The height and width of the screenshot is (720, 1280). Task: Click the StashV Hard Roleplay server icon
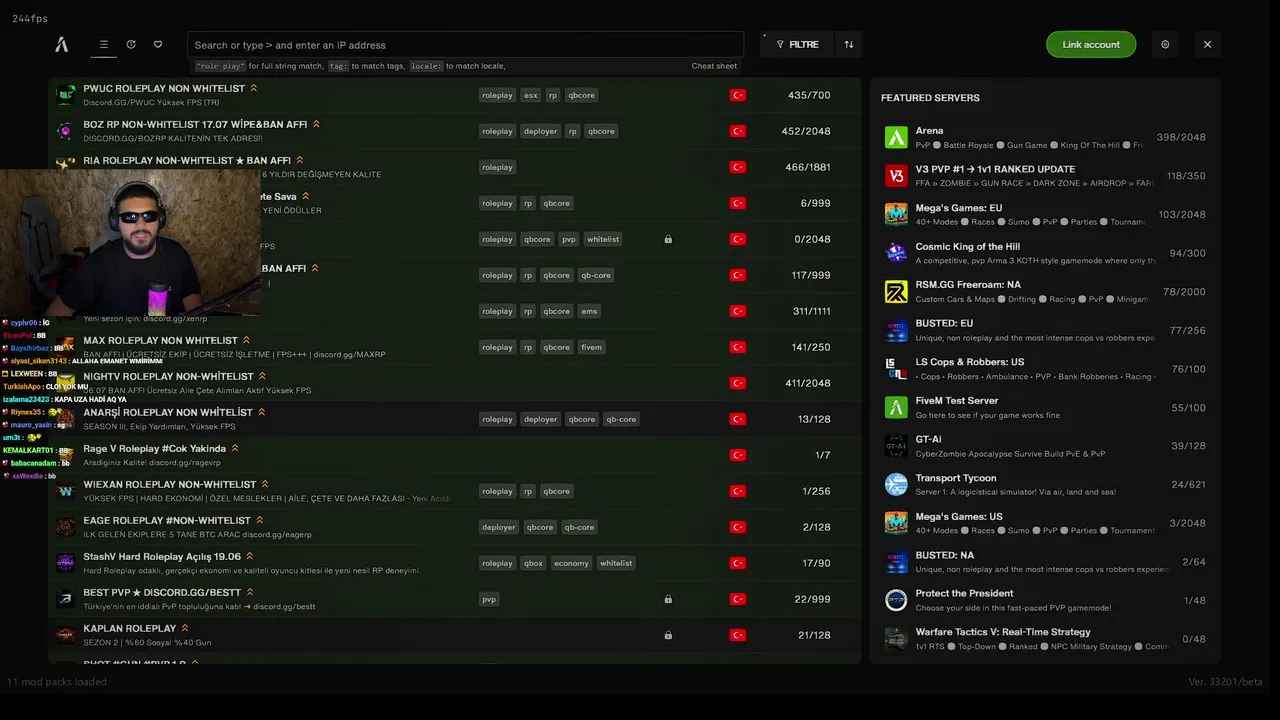(65, 563)
